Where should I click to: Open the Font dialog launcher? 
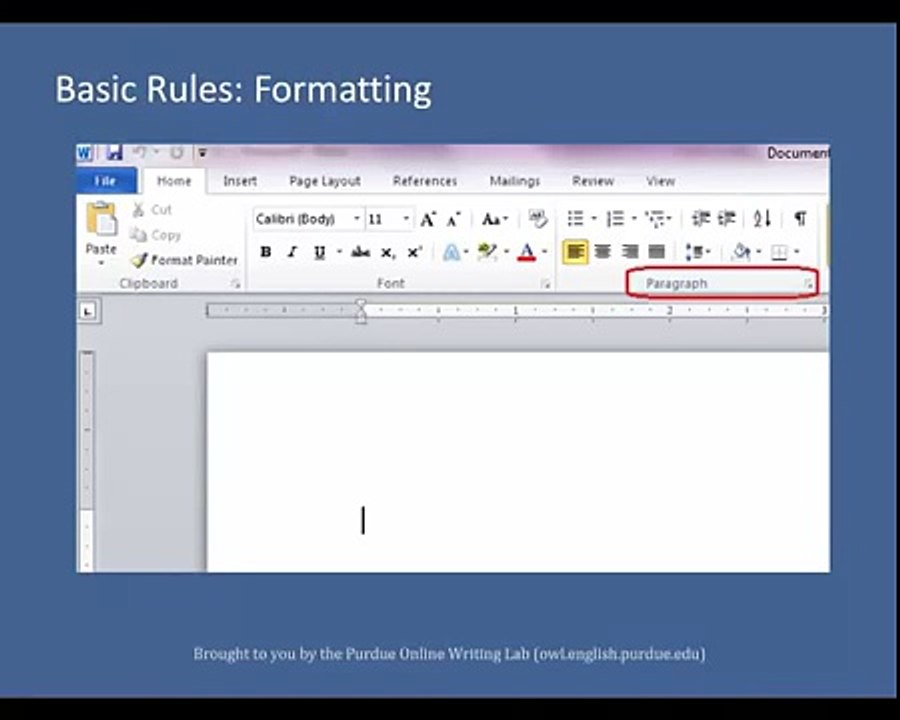point(545,284)
